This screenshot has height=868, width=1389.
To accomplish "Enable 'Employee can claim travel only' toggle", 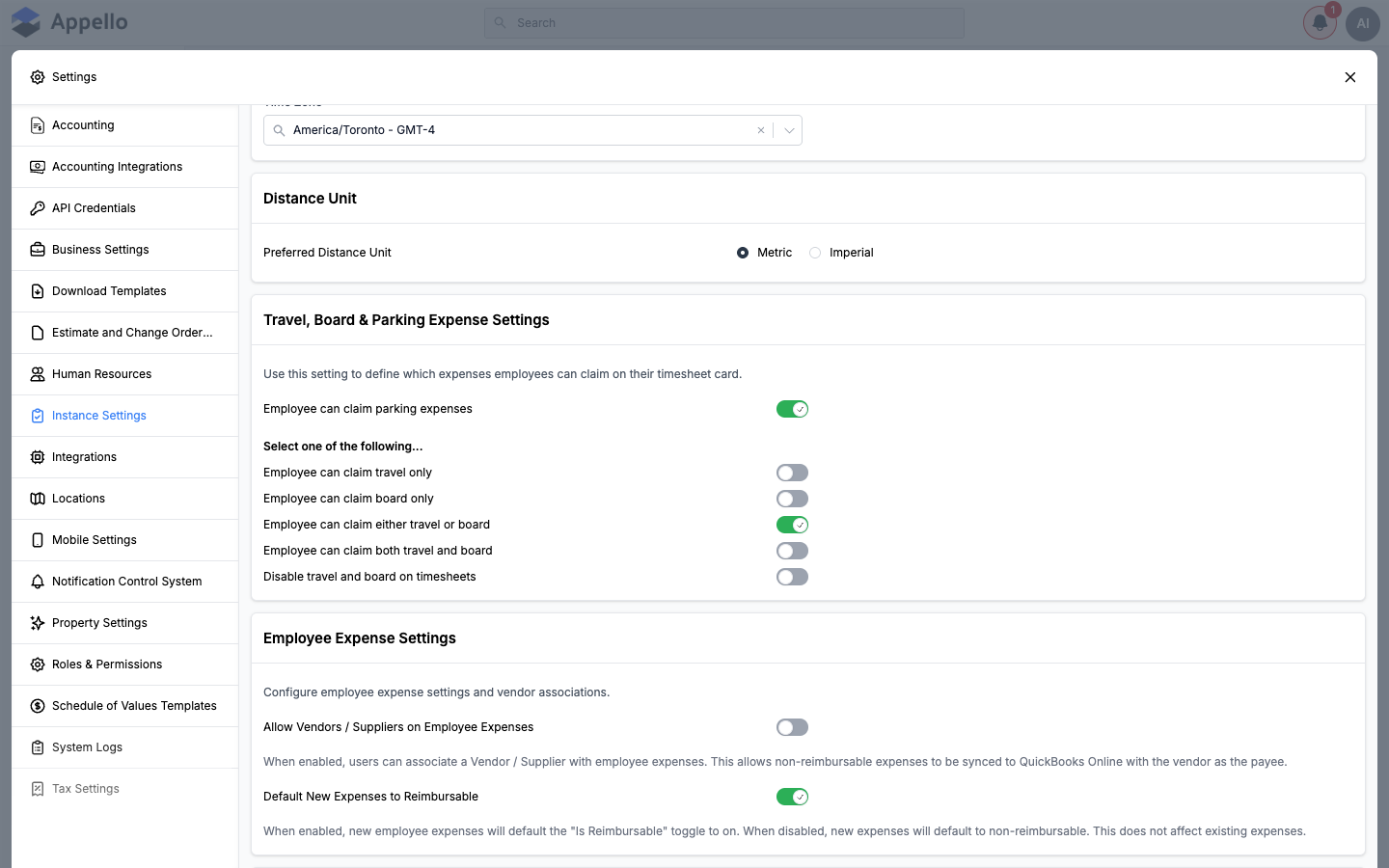I will tap(792, 473).
